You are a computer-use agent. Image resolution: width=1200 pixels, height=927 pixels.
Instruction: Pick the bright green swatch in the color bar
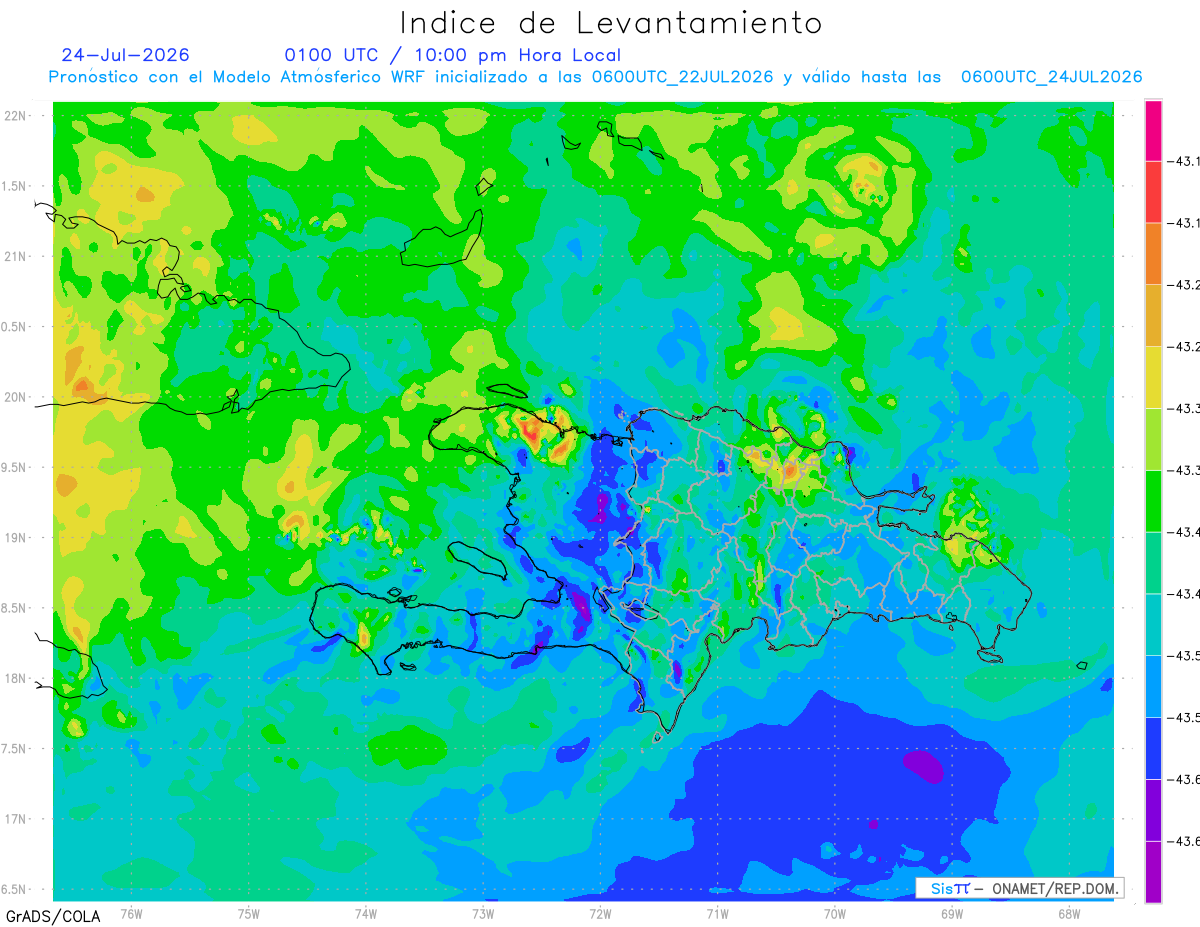tap(1153, 501)
